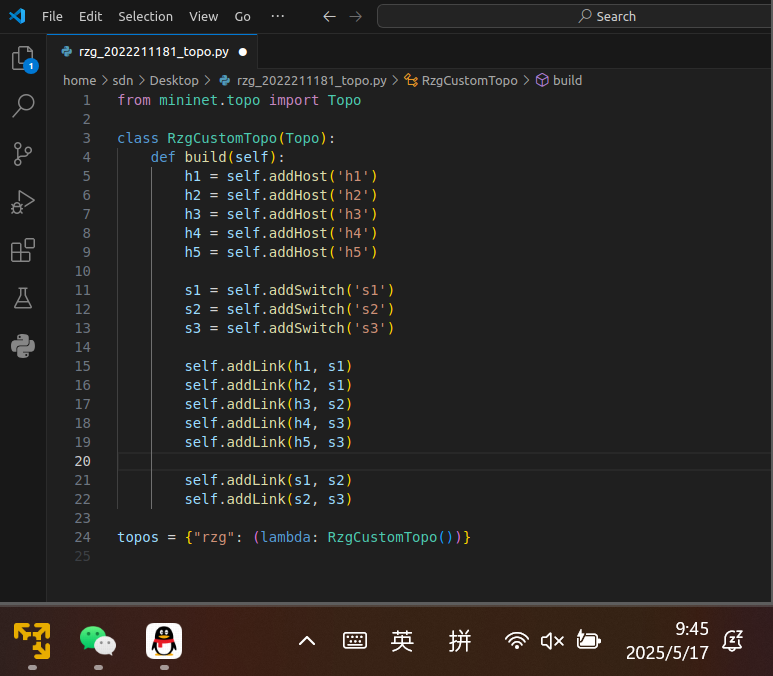Click the Search command center field
The height and width of the screenshot is (676, 773).
[606, 16]
